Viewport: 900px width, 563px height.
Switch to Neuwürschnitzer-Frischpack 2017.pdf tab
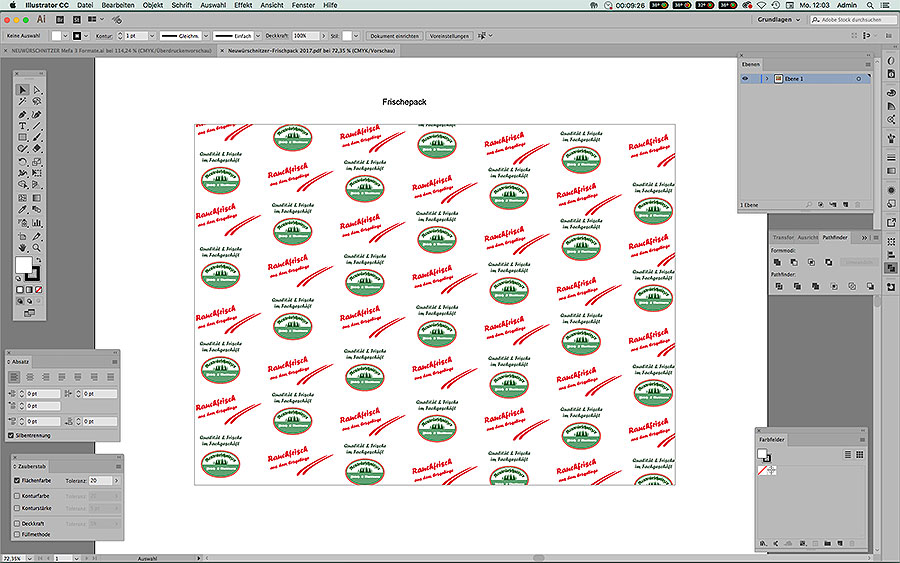pyautogui.click(x=311, y=51)
